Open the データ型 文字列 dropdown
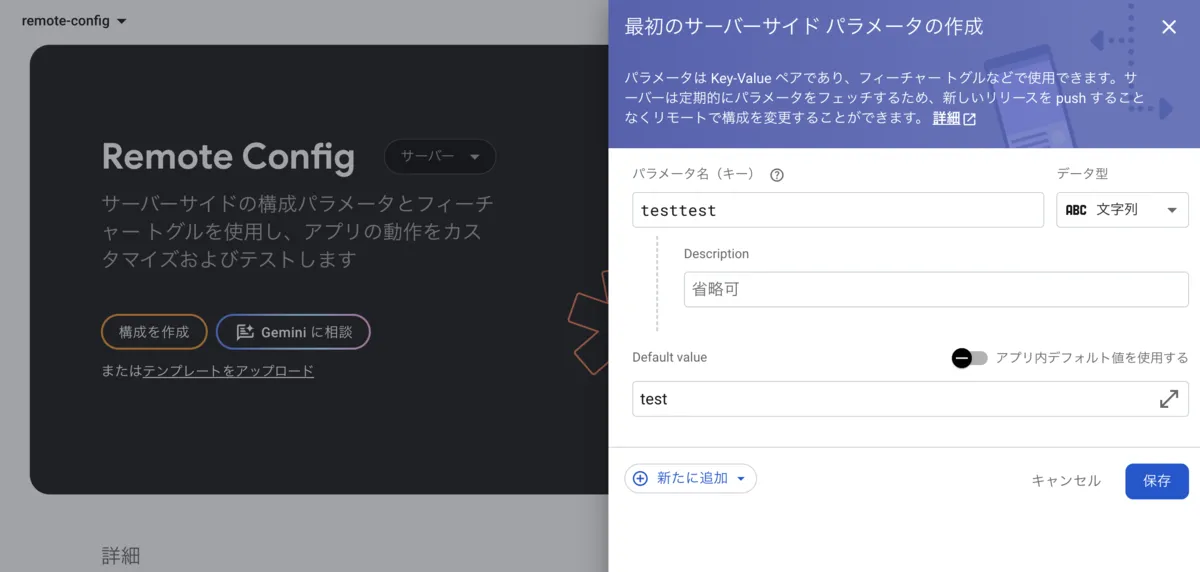Screen dimensions: 1200x572 click(1122, 210)
